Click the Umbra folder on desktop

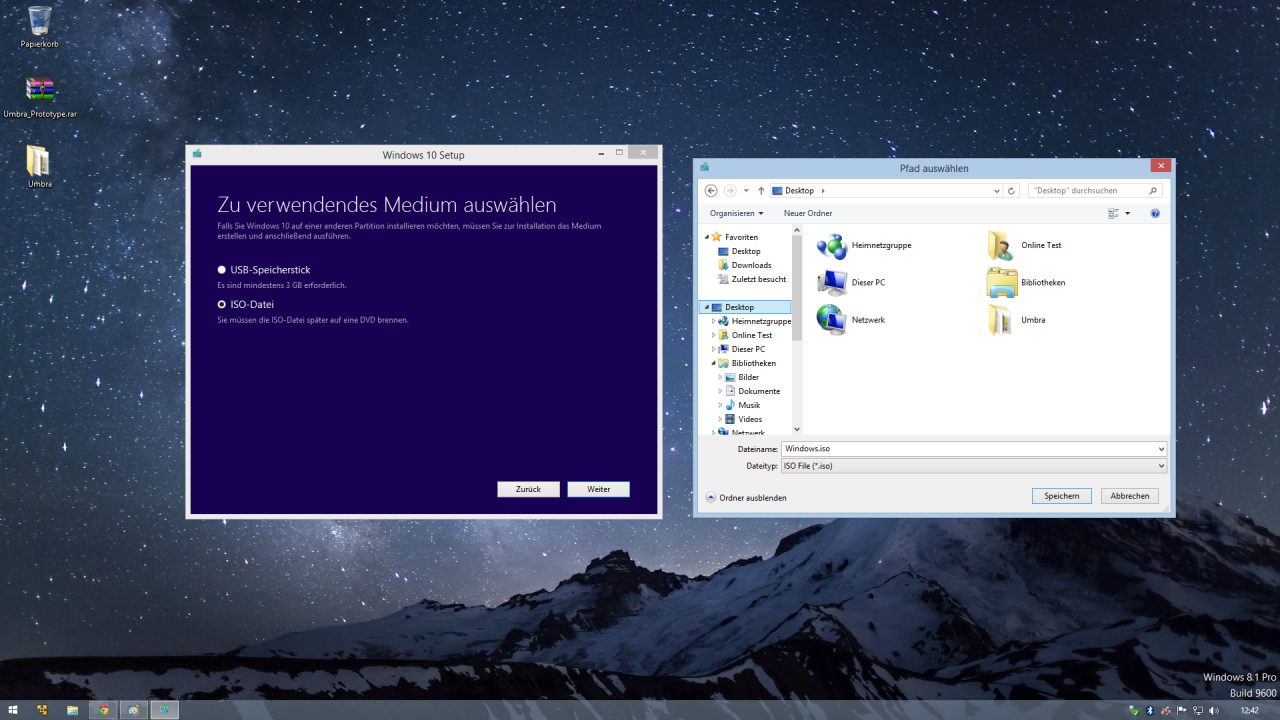(40, 167)
